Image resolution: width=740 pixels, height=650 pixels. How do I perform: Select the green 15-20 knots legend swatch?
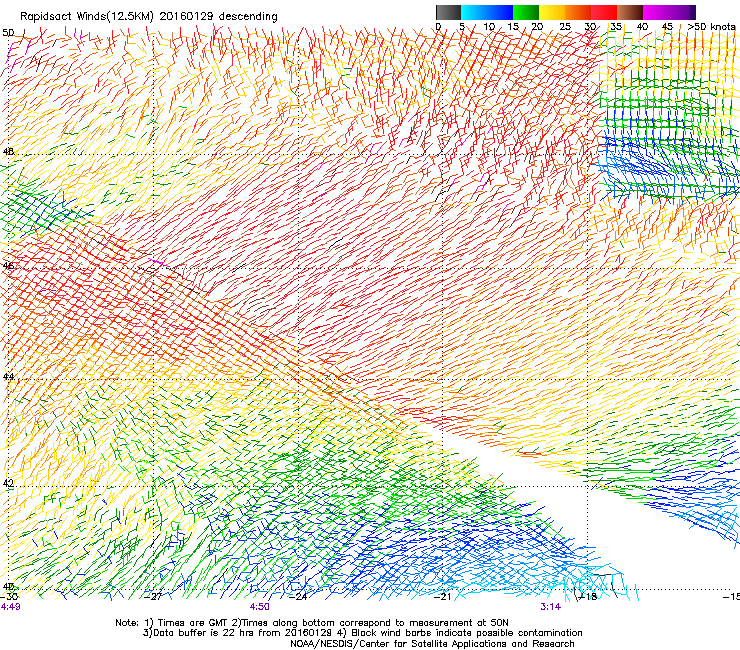526,12
